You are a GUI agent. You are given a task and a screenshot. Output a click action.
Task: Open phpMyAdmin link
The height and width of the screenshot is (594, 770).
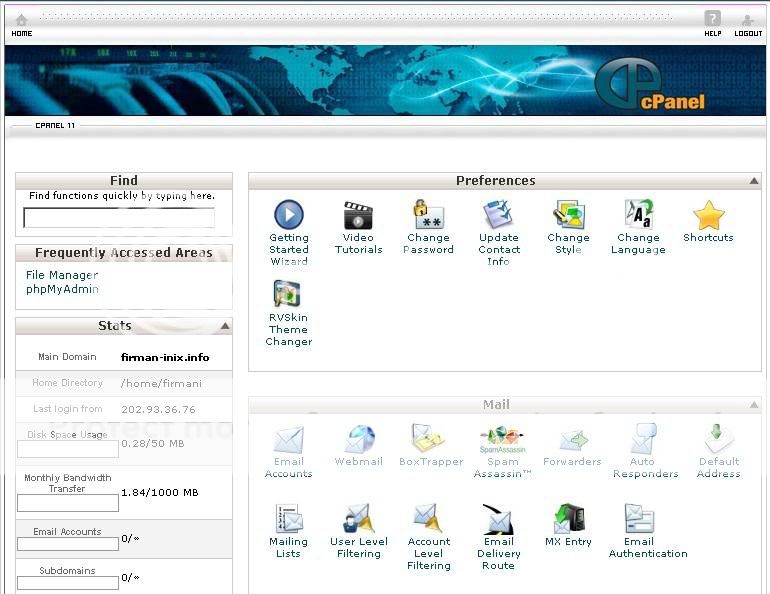point(62,289)
